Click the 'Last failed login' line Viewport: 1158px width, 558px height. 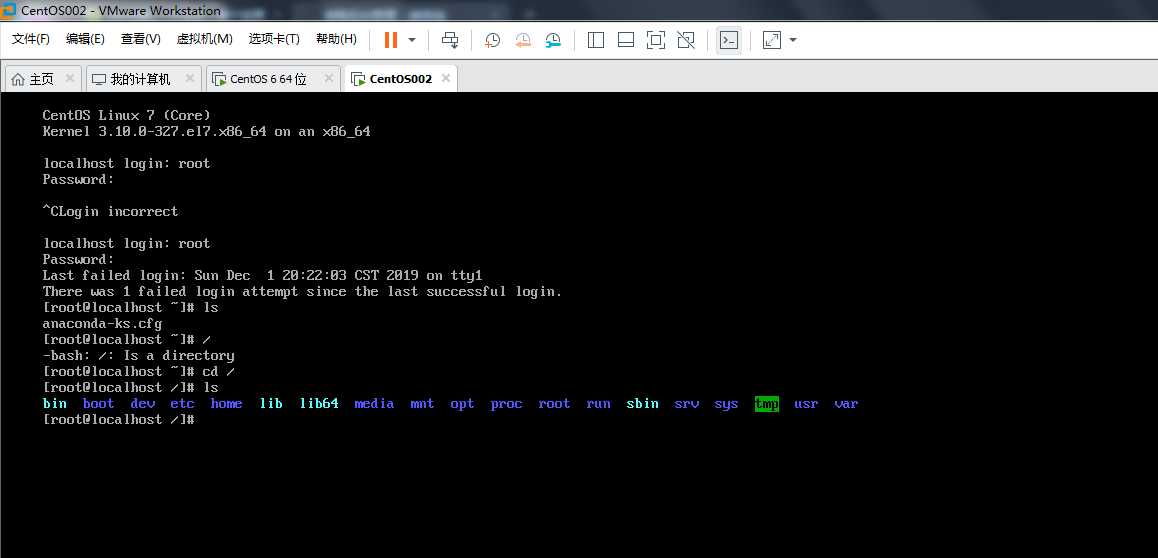point(262,275)
